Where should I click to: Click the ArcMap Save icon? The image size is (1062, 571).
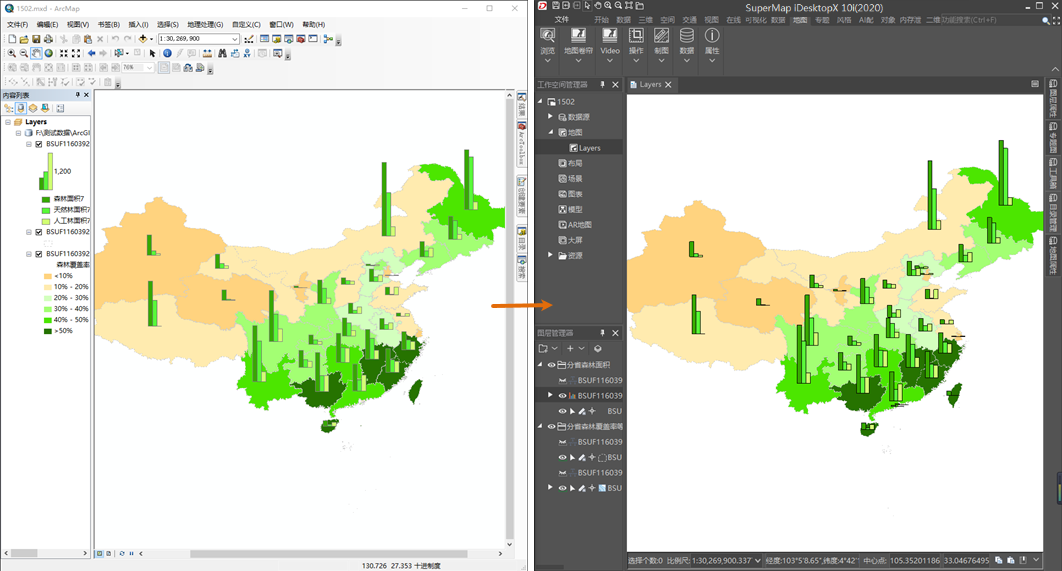pyautogui.click(x=36, y=39)
